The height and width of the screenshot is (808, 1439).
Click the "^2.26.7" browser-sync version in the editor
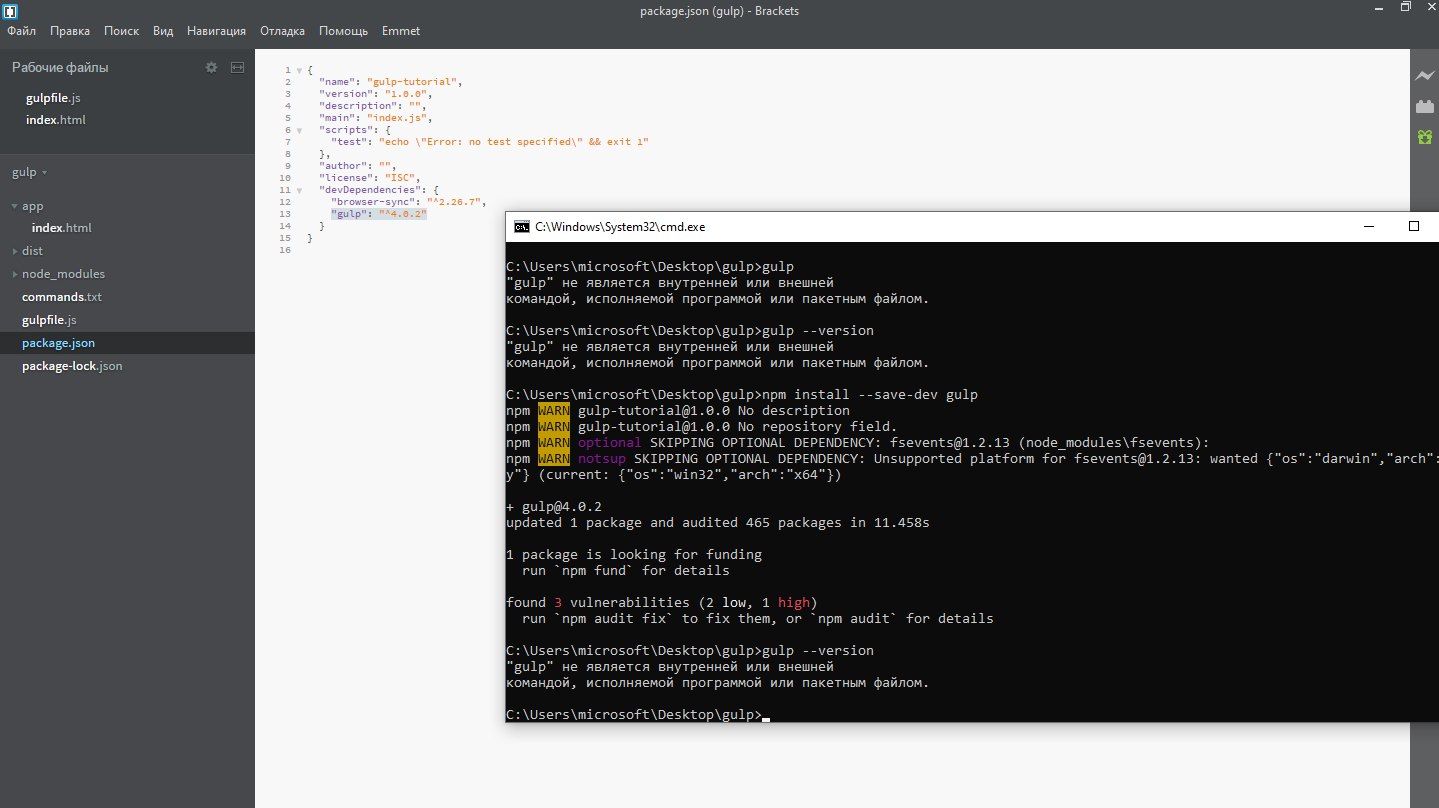pyautogui.click(x=453, y=202)
